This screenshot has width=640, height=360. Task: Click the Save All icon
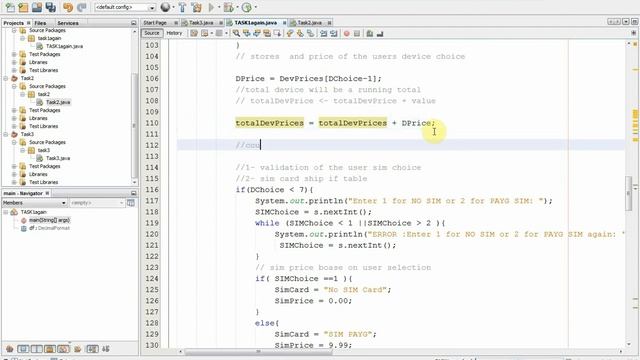(x=50, y=7)
